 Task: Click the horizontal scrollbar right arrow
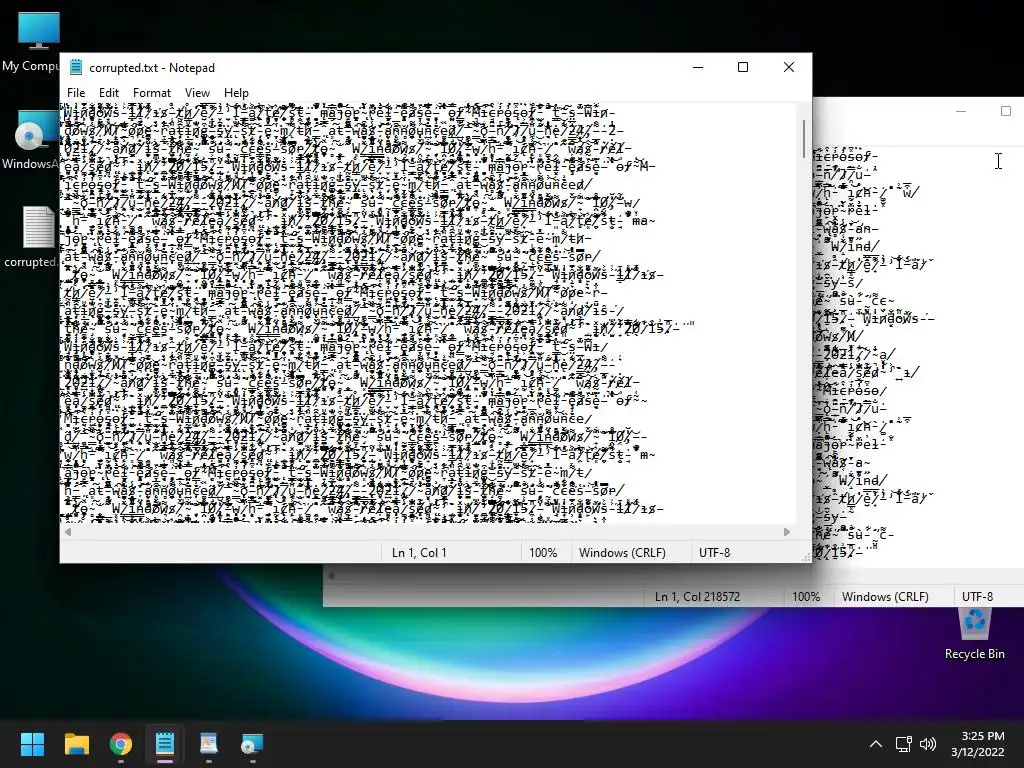tap(787, 532)
